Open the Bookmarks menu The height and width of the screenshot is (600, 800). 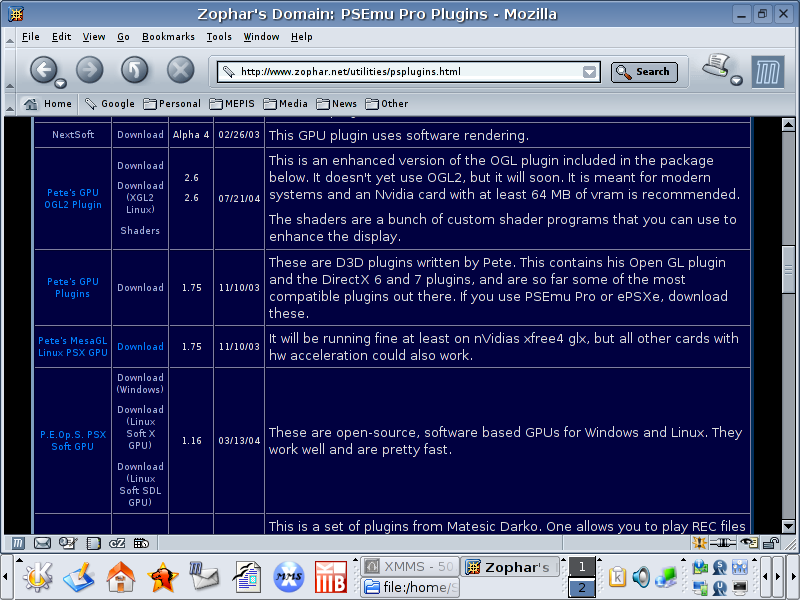(x=168, y=37)
